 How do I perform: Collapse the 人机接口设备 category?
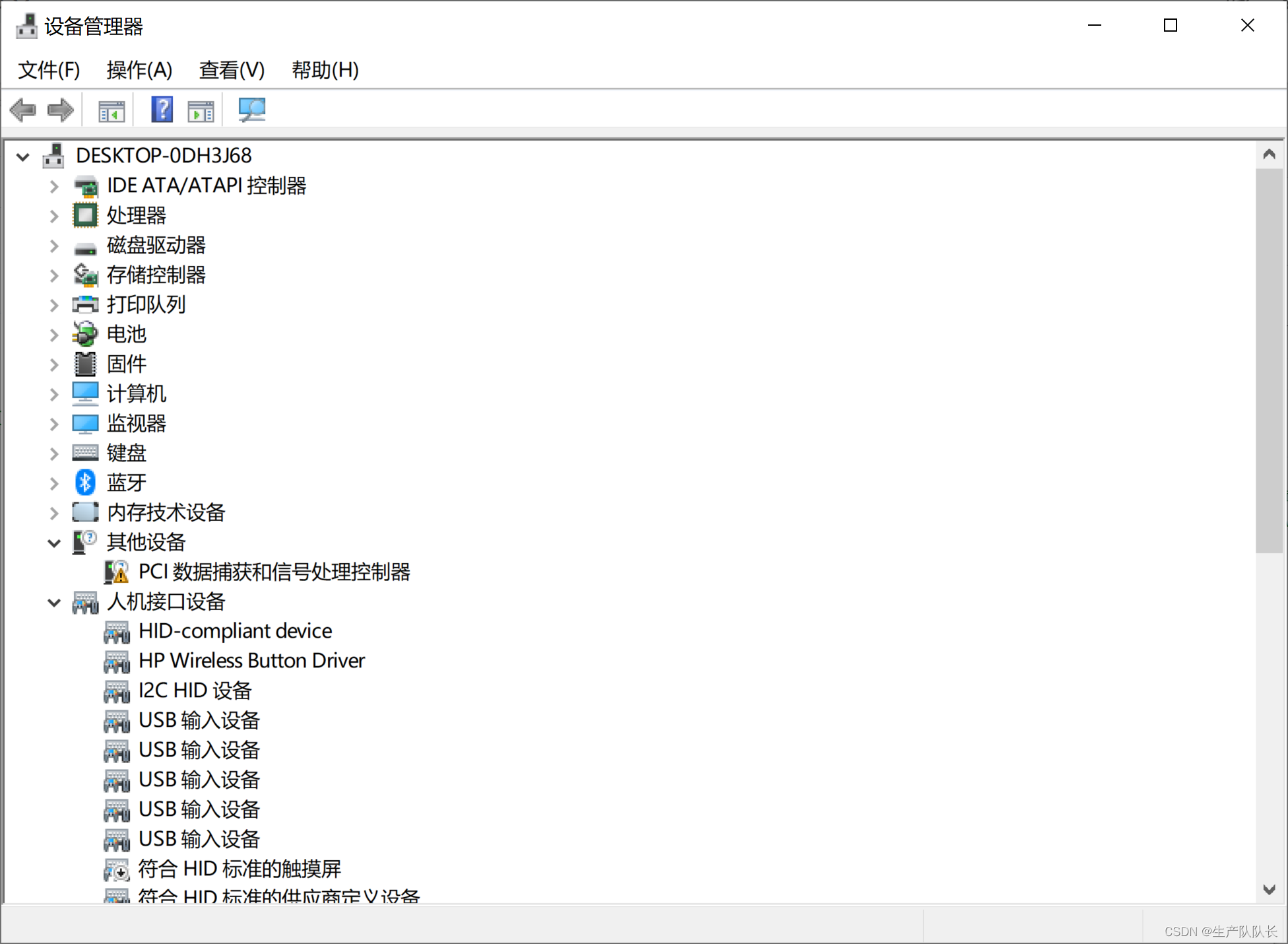point(54,602)
